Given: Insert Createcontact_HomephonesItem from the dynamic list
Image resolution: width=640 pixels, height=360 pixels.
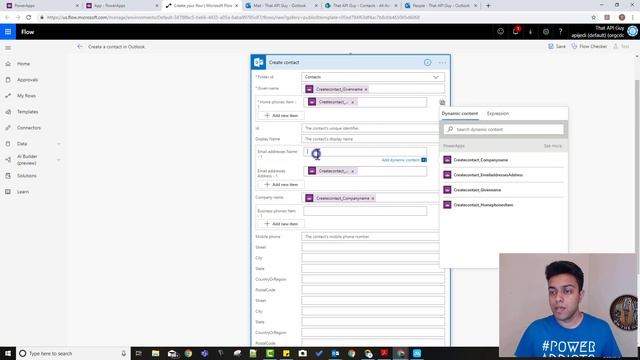Looking at the screenshot, I should (x=503, y=205).
